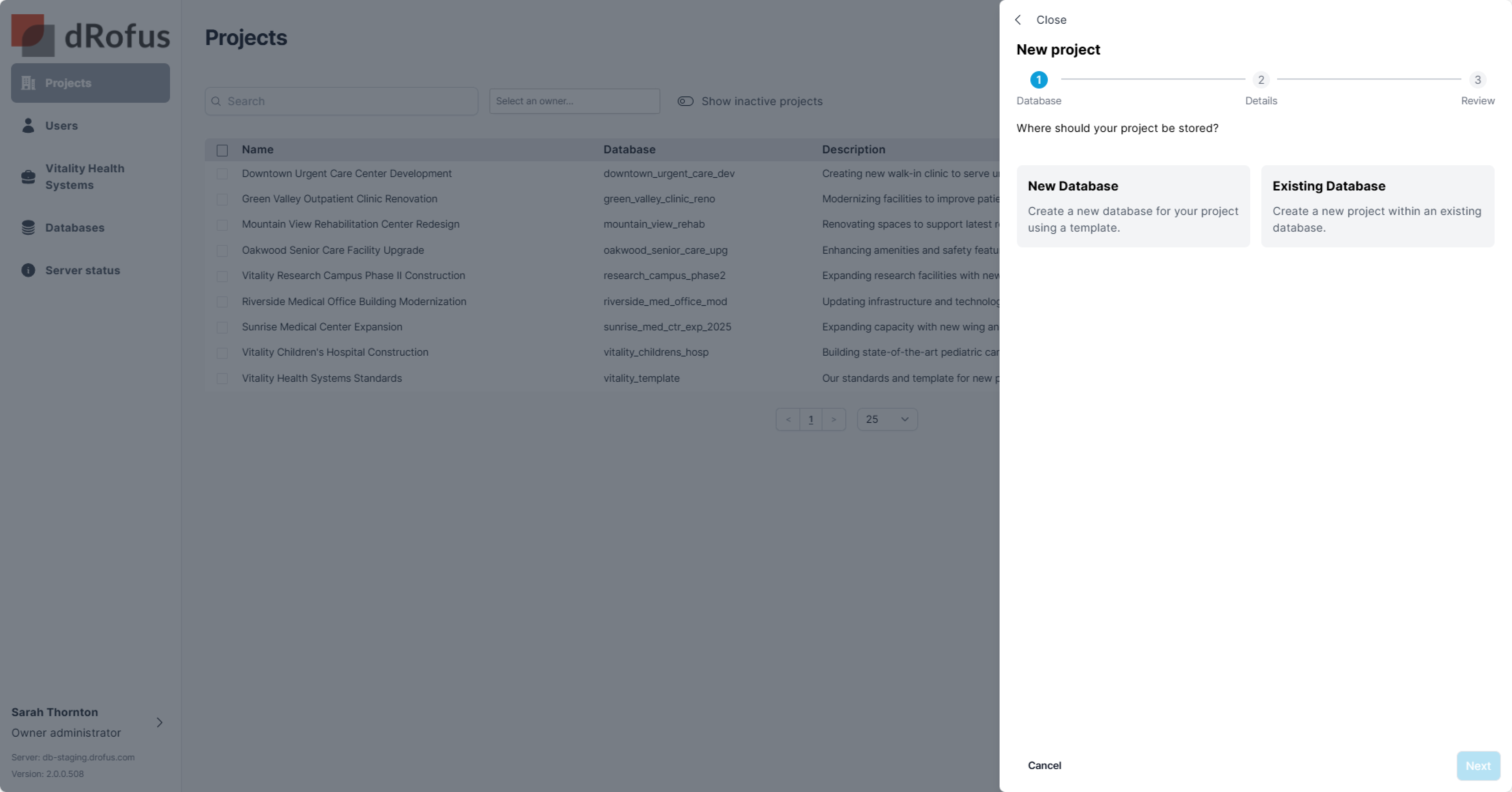Click the search magnifier icon
The image size is (1512, 792).
tap(216, 101)
